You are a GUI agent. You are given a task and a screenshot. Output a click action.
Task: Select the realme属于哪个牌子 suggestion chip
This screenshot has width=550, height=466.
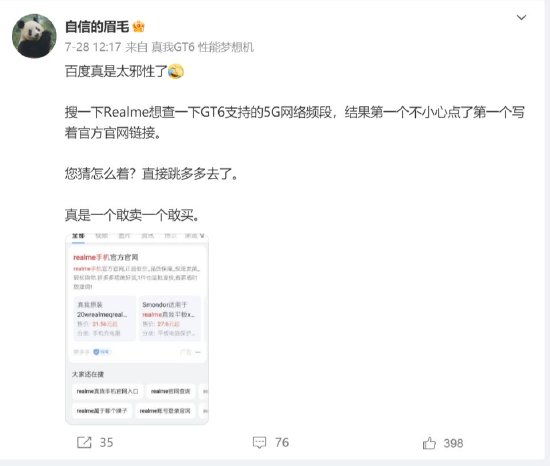(102, 411)
